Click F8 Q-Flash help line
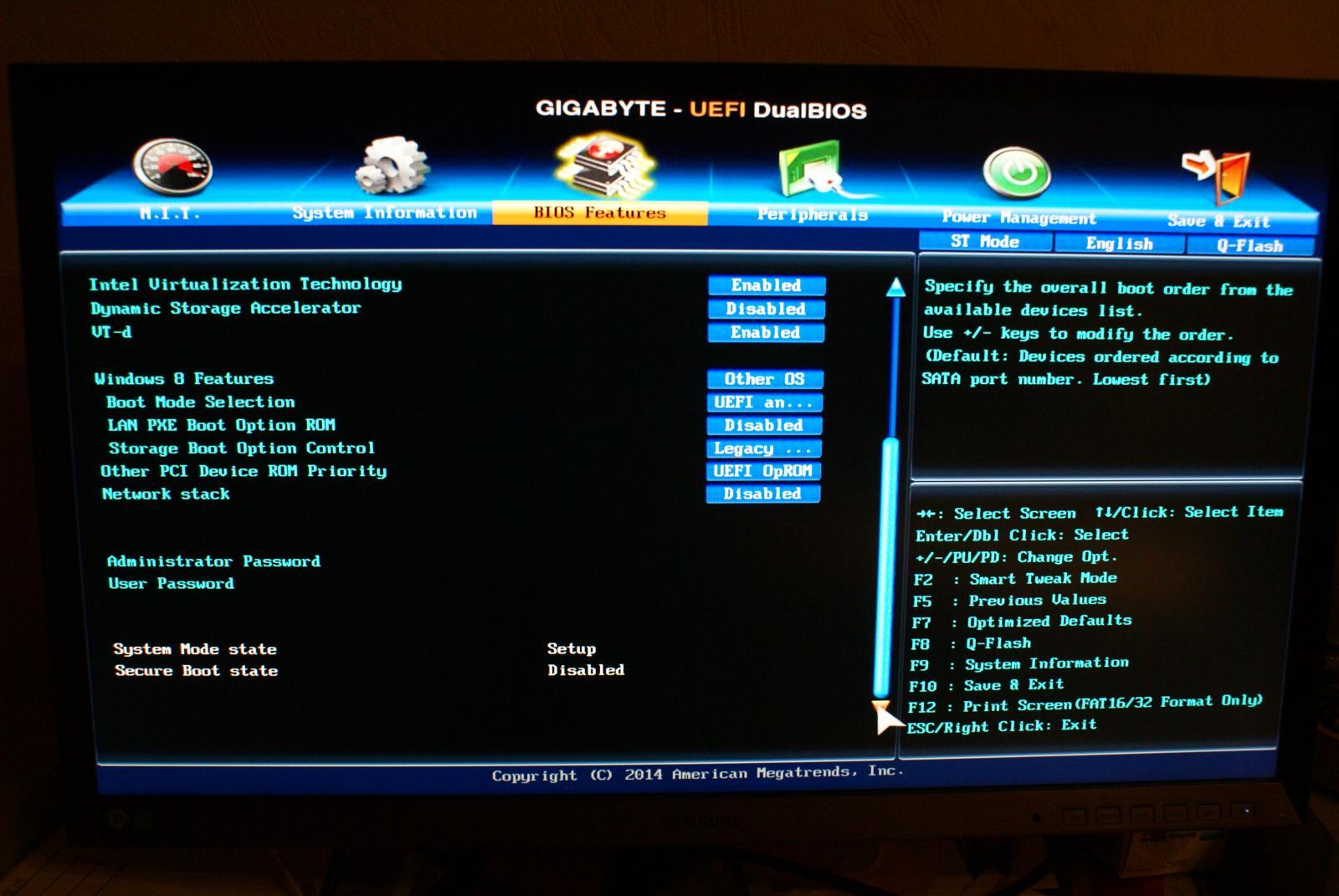Image resolution: width=1339 pixels, height=896 pixels. coord(971,643)
